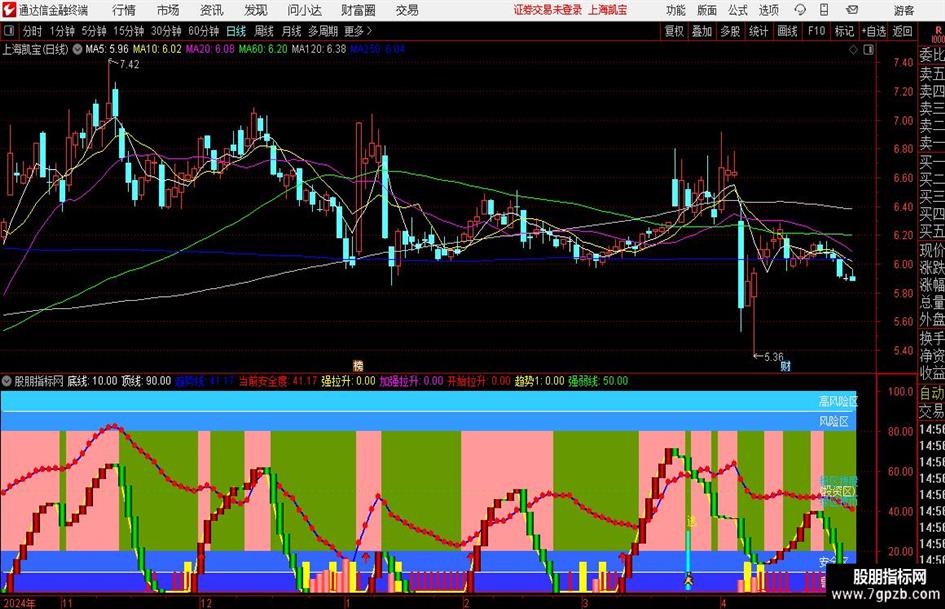Viewport: 945px width, 609px height.
Task: Expand the 上海凯宝(日线) indicator dropdown arrow
Action: [x=77, y=49]
